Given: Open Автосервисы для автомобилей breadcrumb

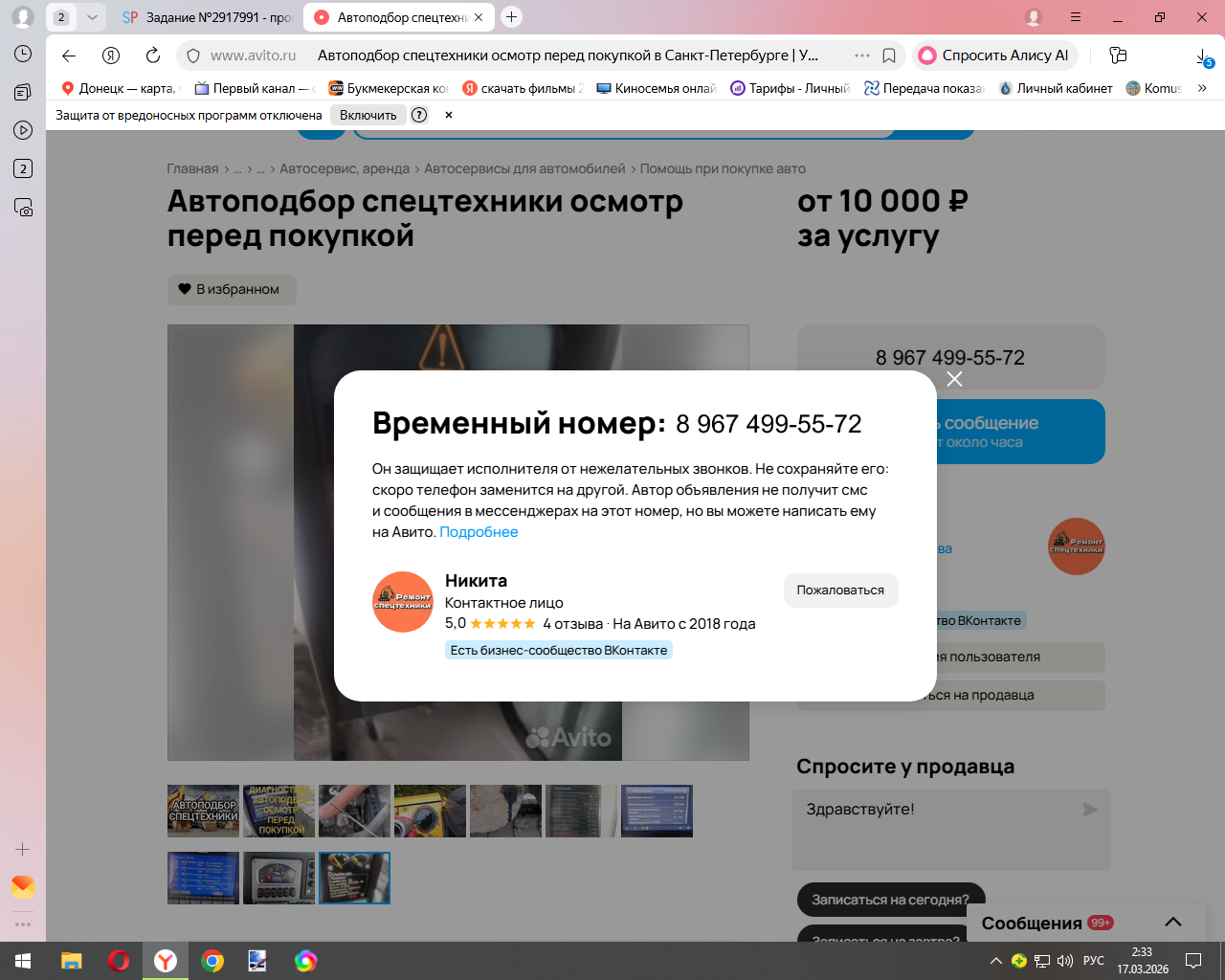Looking at the screenshot, I should [x=524, y=168].
